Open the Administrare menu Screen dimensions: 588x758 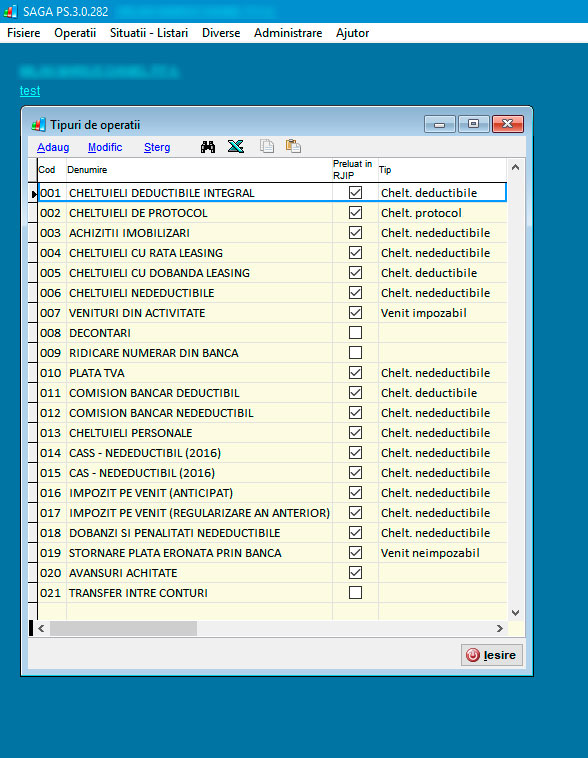point(288,33)
